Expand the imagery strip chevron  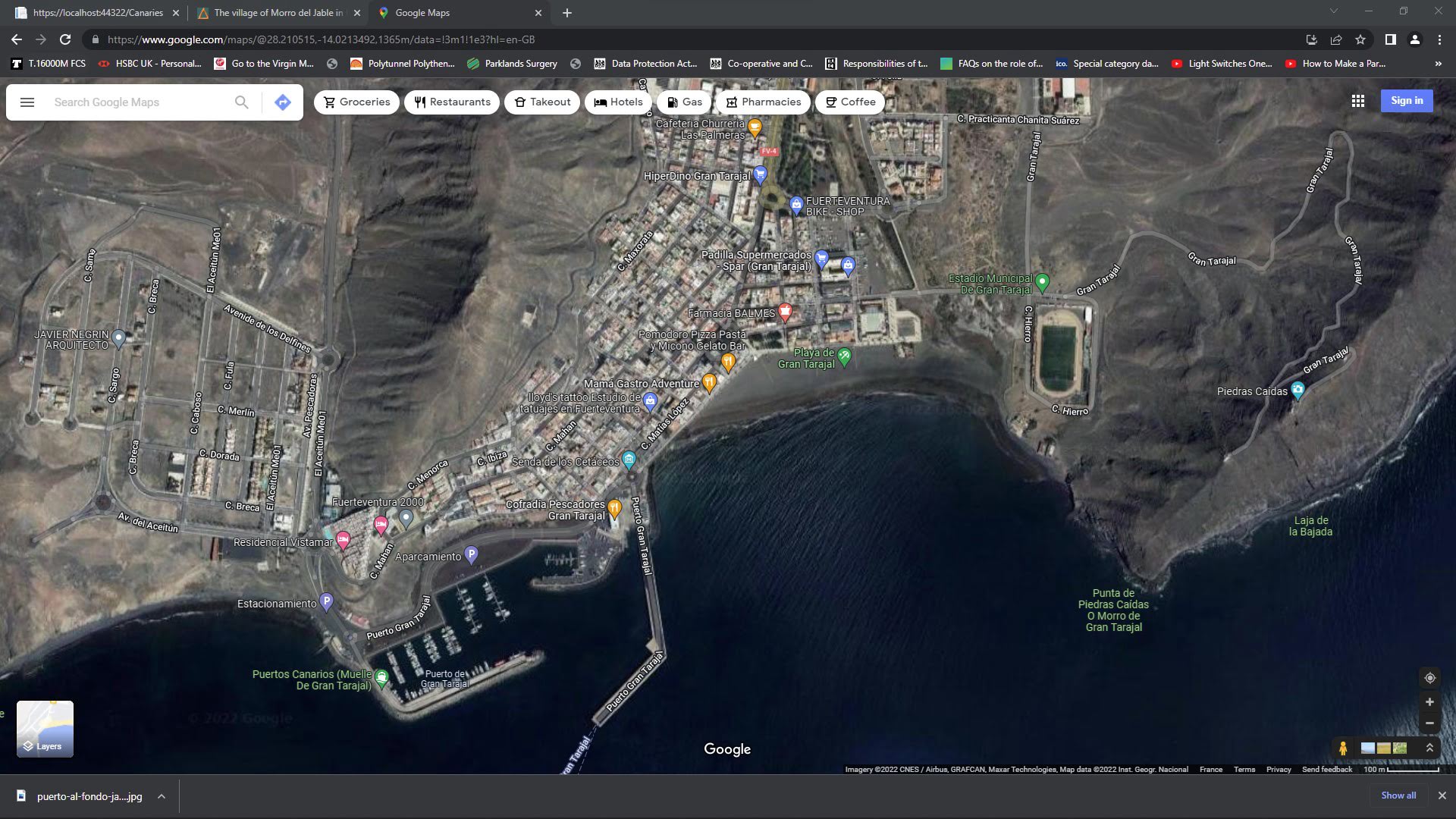pyautogui.click(x=1429, y=748)
